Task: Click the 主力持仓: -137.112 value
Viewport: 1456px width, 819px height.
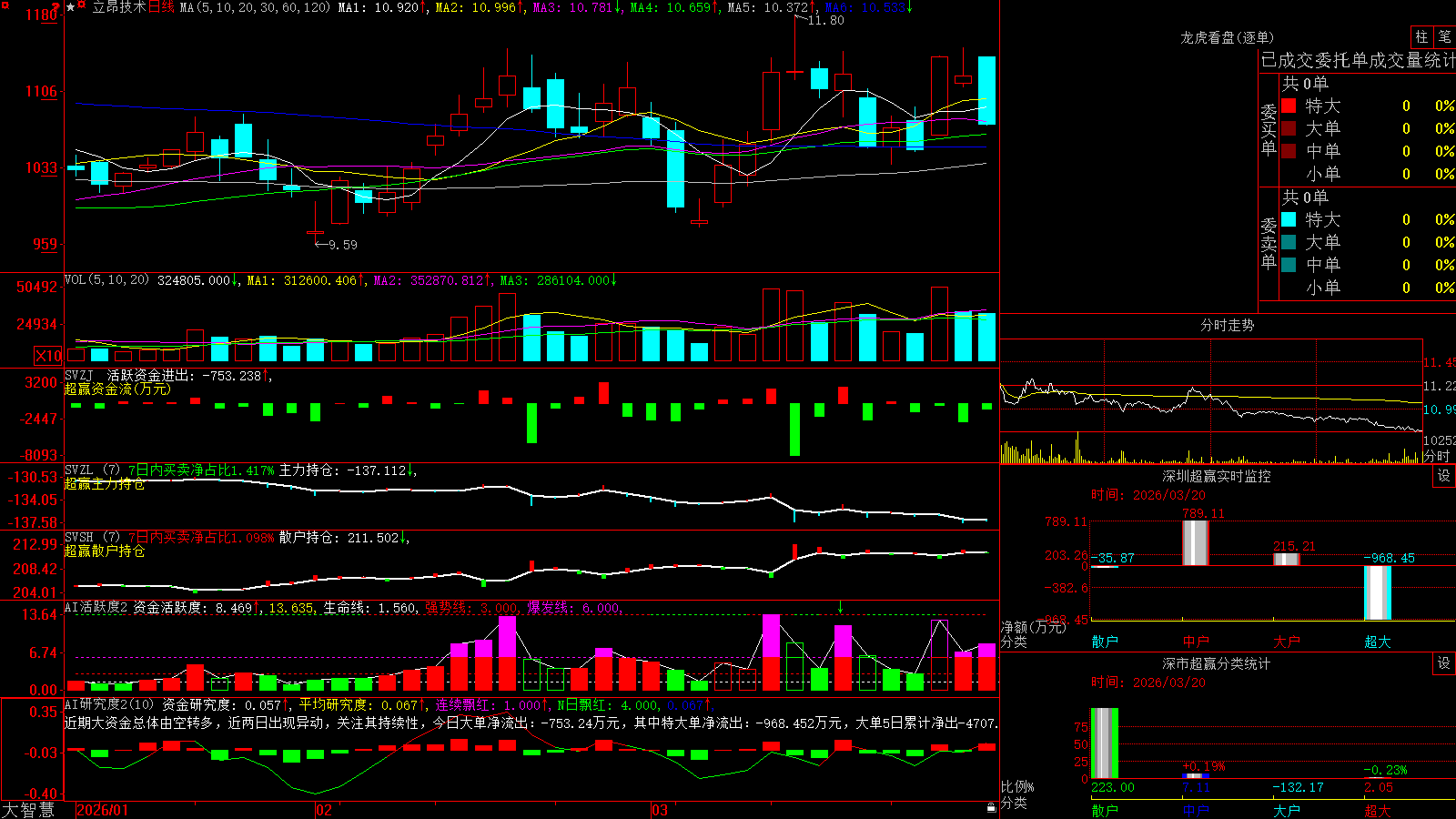Action: point(344,470)
